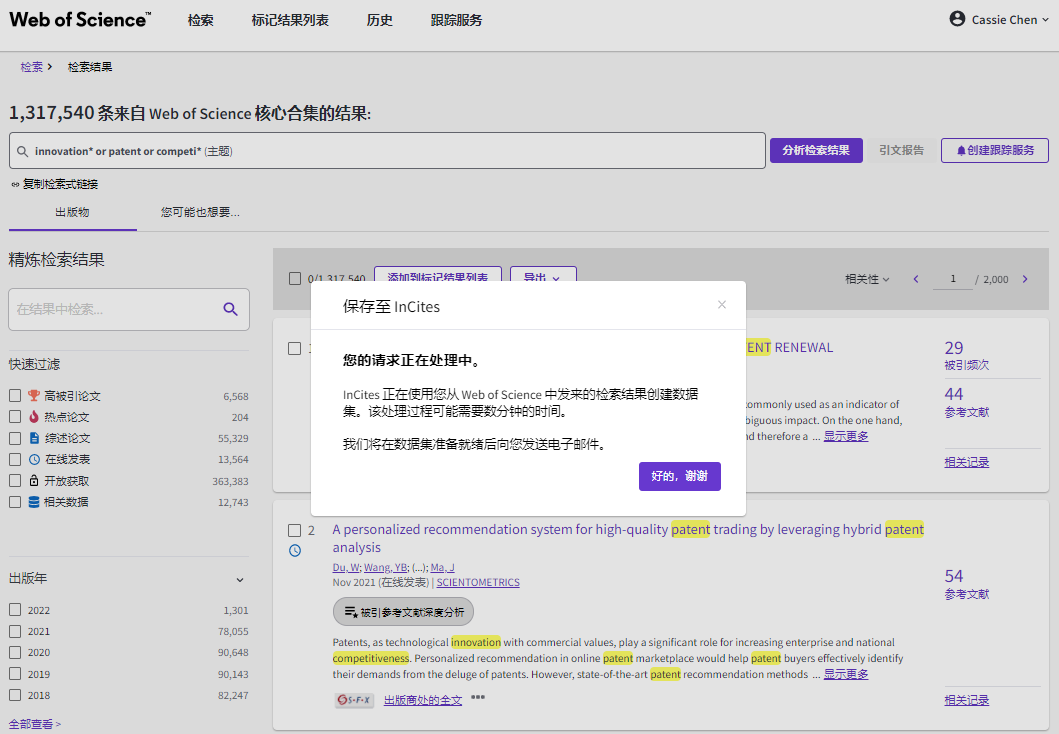
Task: Click the 在结果中检索 input field
Action: point(118,309)
